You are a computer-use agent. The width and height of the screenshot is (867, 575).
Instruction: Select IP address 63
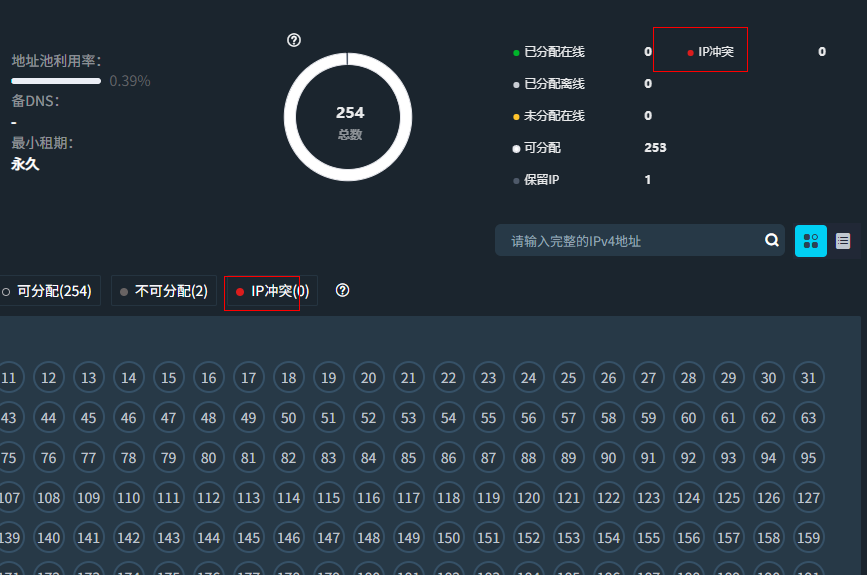pyautogui.click(x=808, y=418)
